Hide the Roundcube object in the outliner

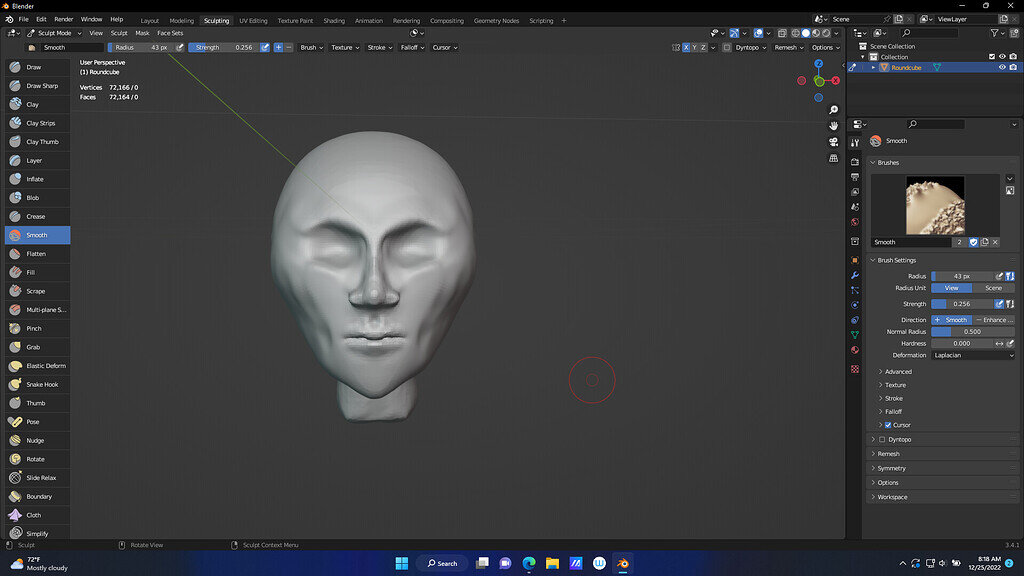coord(1001,67)
